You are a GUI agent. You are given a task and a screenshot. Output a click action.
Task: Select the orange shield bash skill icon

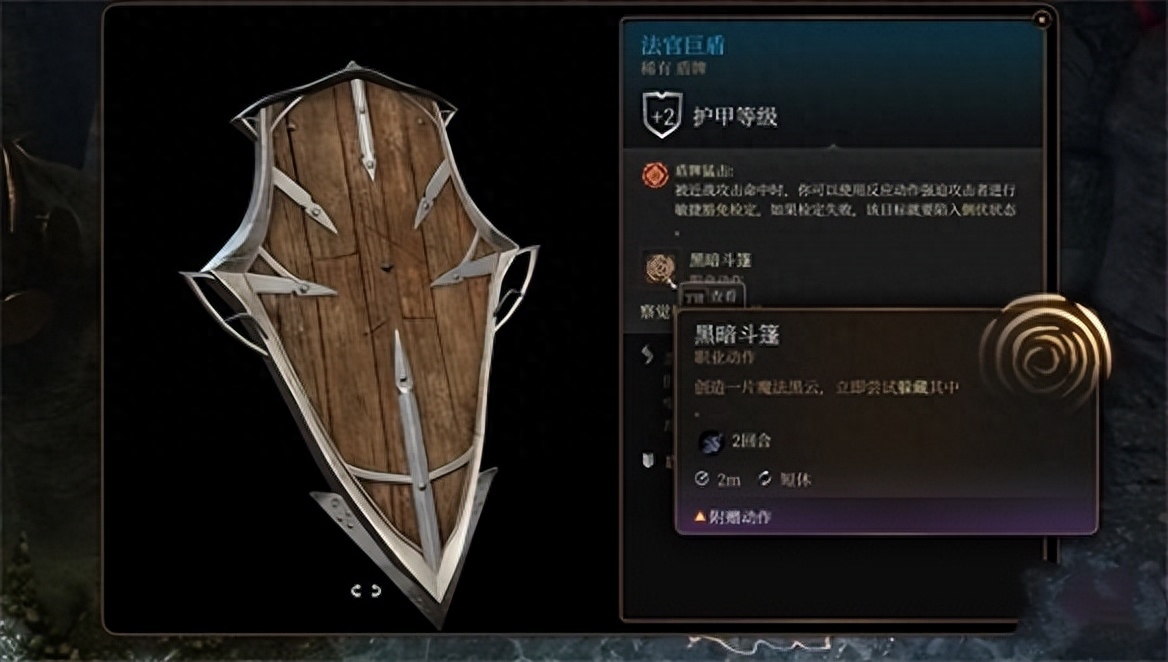click(x=655, y=176)
